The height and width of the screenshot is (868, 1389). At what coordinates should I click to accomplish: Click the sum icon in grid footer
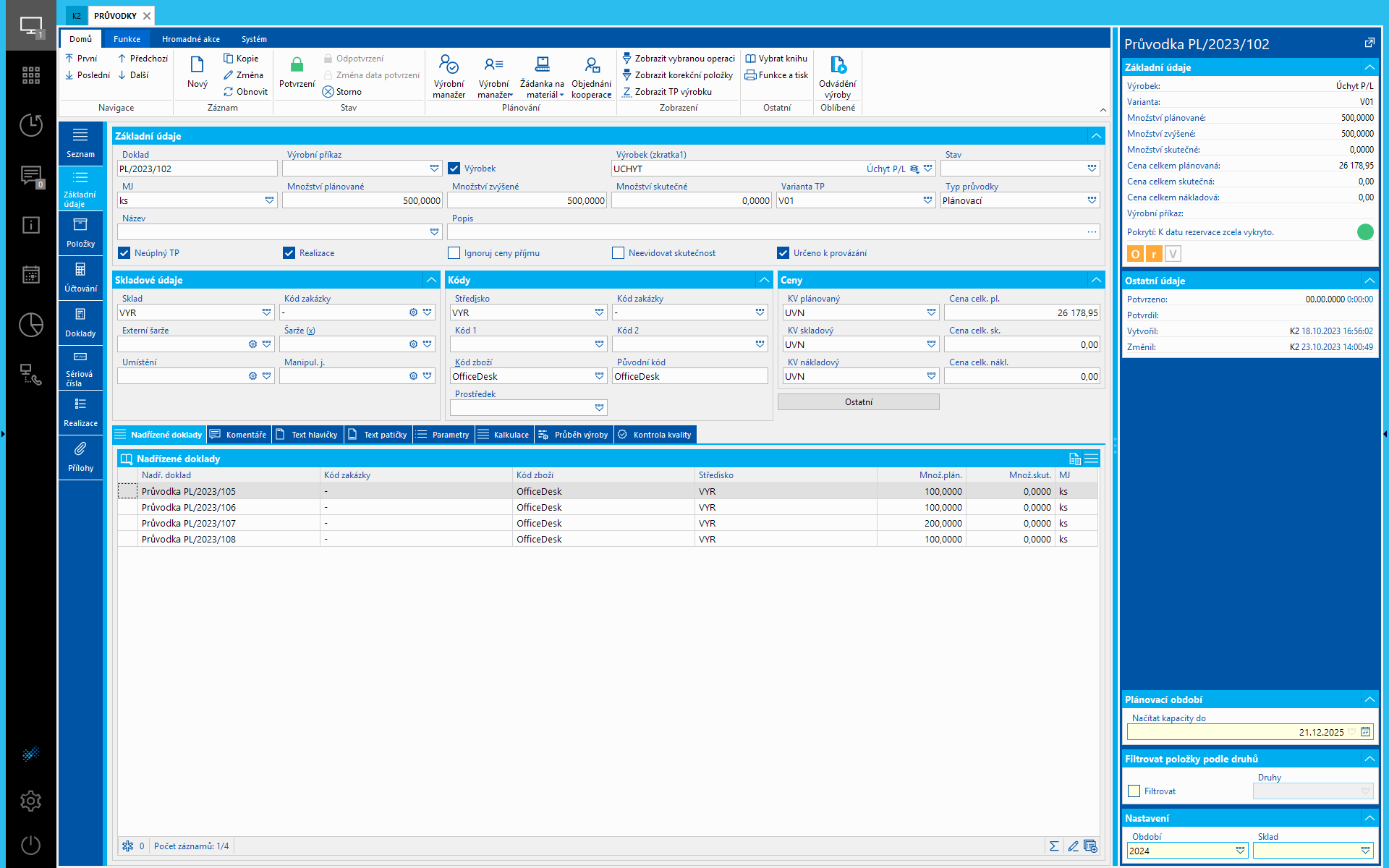1054,846
